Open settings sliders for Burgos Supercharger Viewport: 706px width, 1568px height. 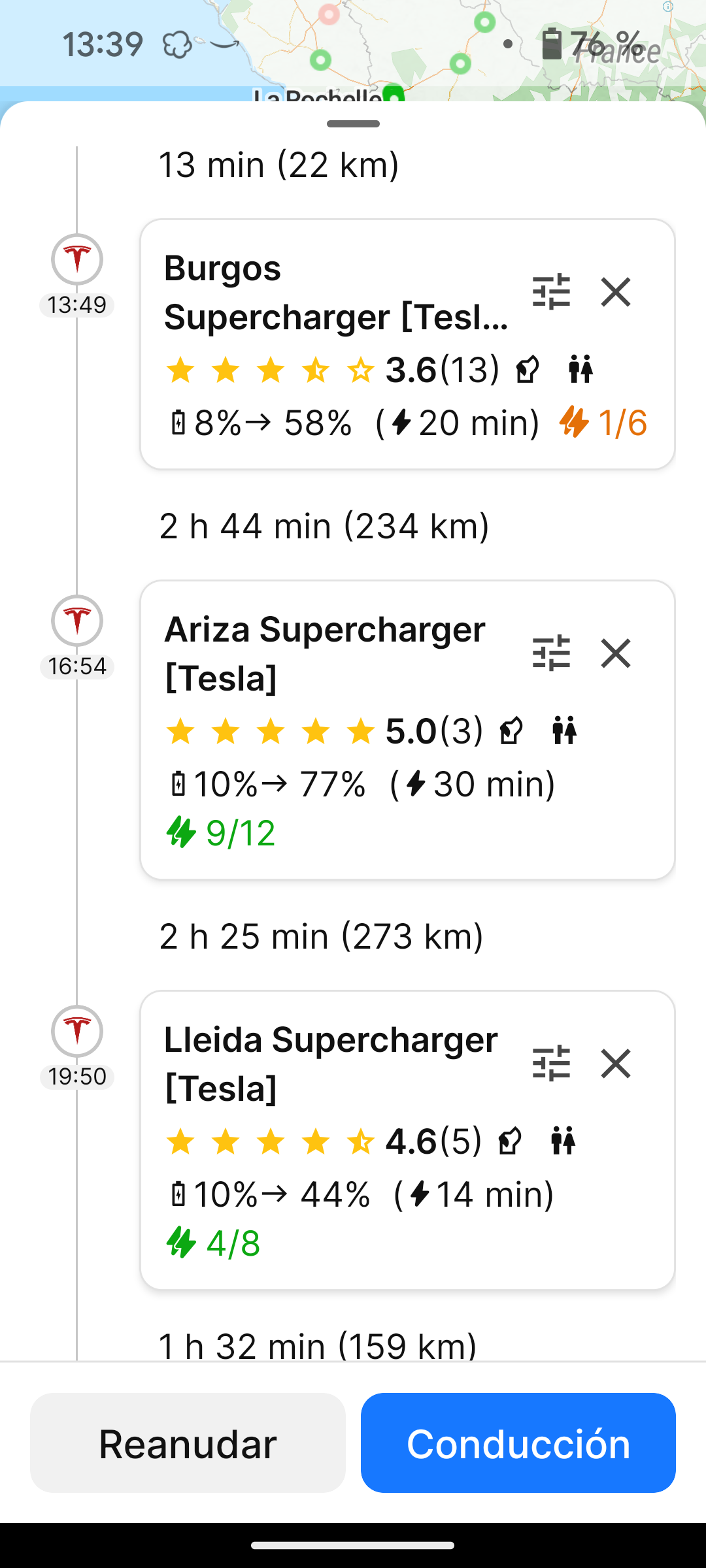[x=551, y=291]
